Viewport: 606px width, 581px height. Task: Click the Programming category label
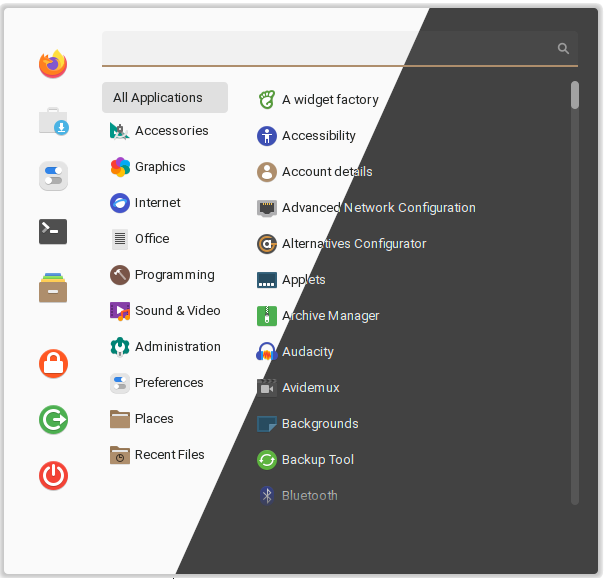click(175, 275)
